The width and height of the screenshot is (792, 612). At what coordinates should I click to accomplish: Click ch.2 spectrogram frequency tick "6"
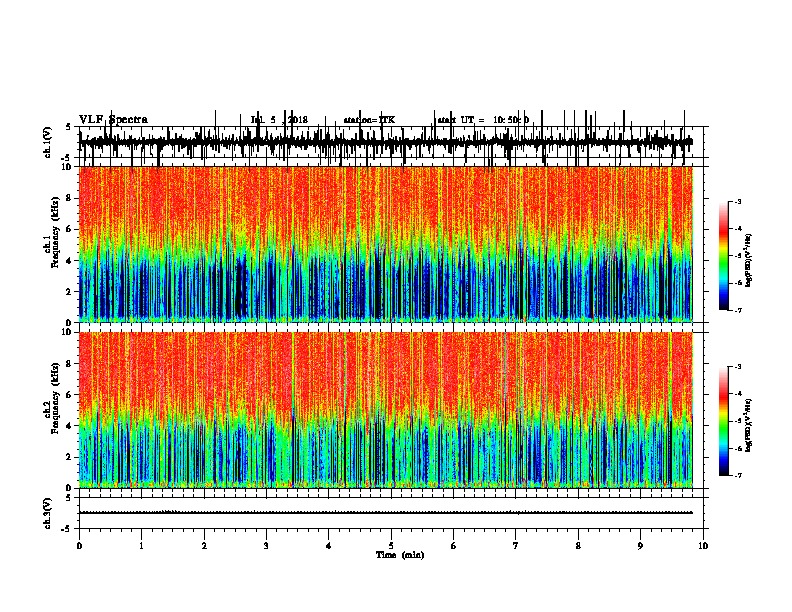point(70,395)
